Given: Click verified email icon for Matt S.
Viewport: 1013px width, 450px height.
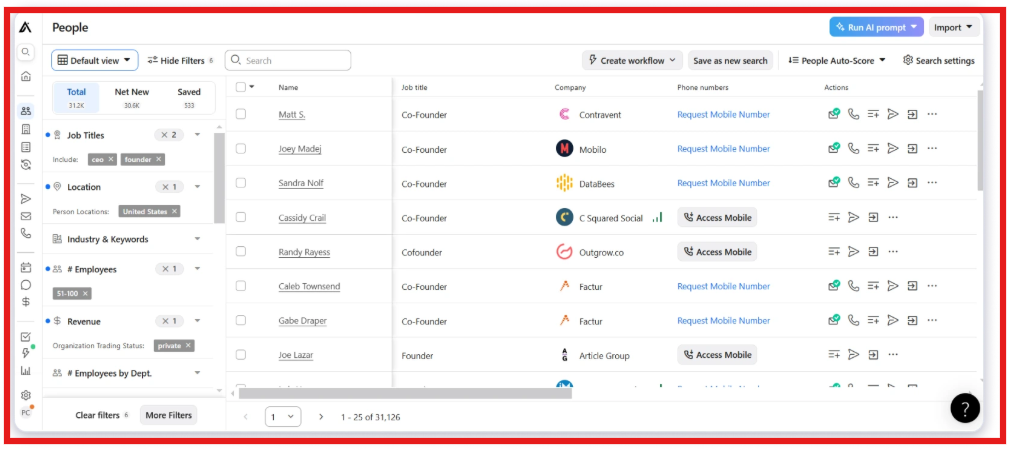Looking at the screenshot, I should point(834,114).
